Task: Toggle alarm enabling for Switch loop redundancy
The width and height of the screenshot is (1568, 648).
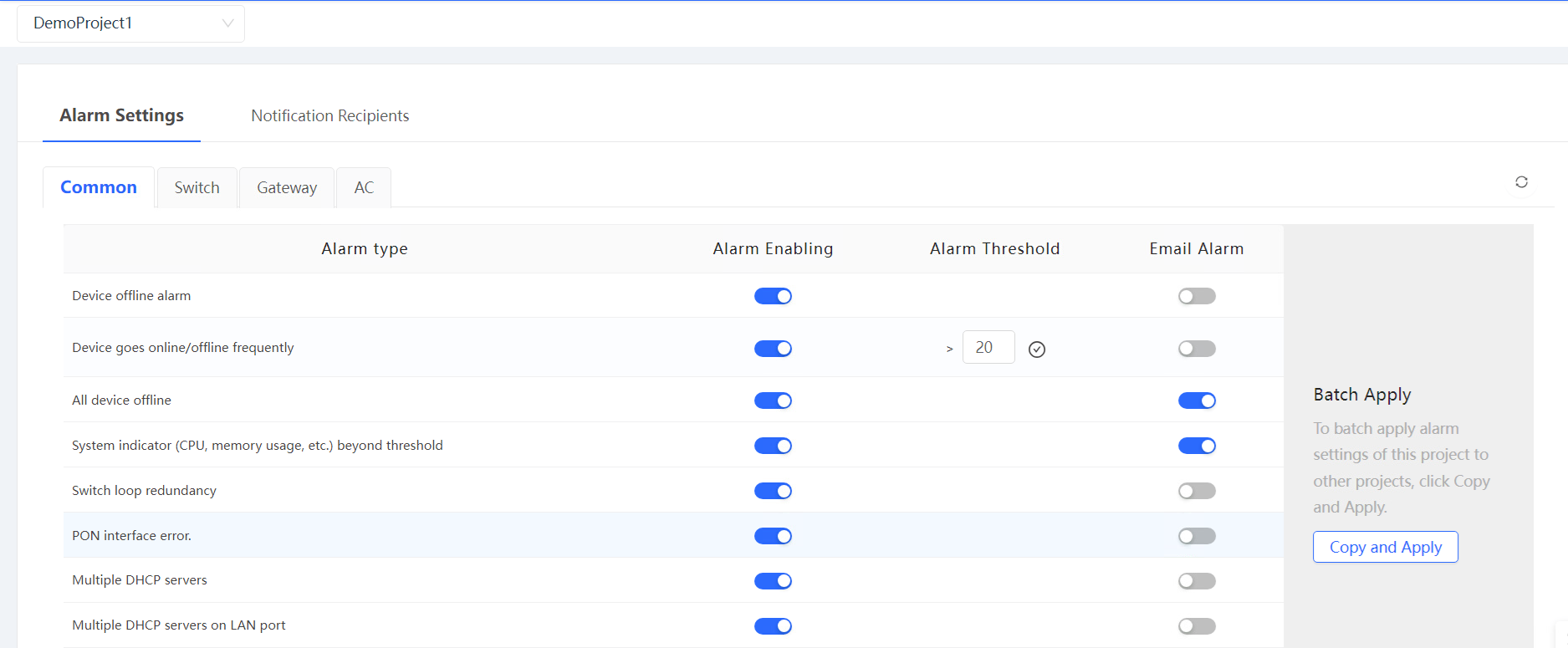Action: click(773, 492)
